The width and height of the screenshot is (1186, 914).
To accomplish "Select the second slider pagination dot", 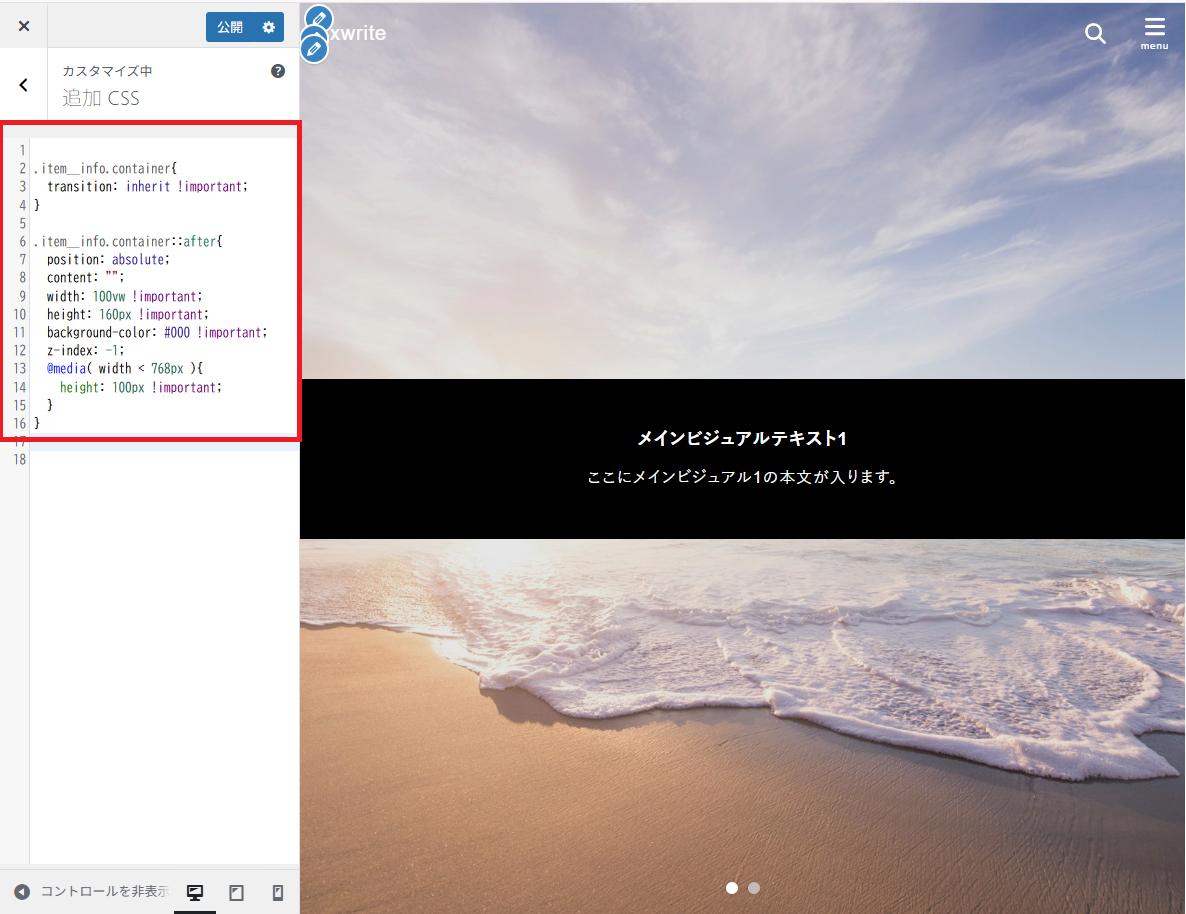I will point(754,887).
